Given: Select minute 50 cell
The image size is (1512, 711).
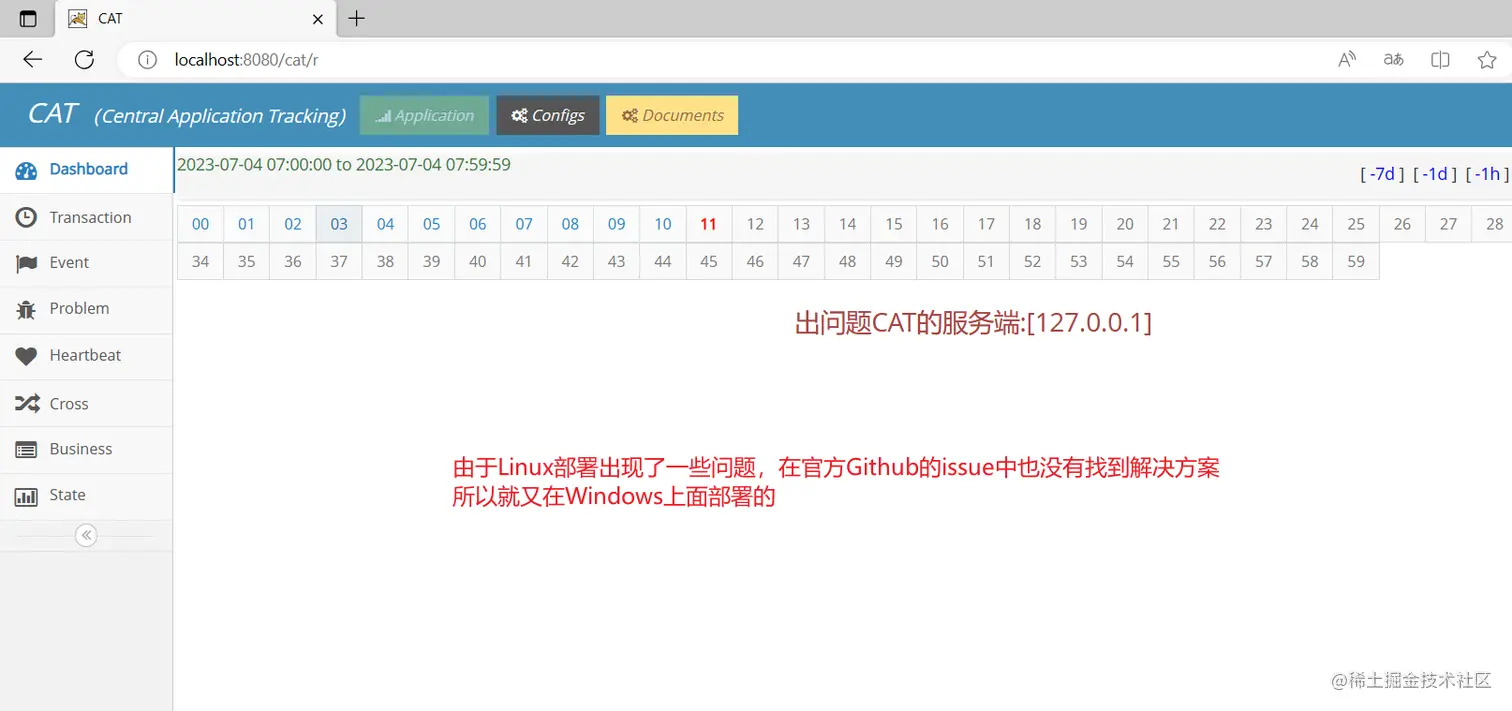Looking at the screenshot, I should 940,262.
